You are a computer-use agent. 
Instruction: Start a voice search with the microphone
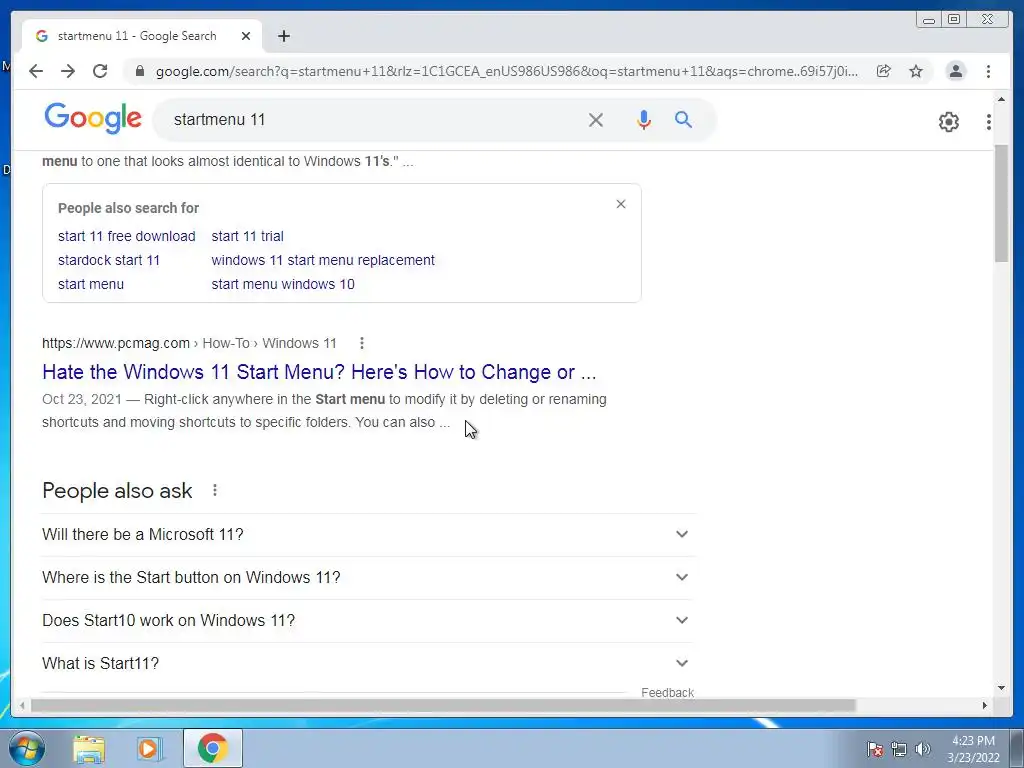(643, 120)
